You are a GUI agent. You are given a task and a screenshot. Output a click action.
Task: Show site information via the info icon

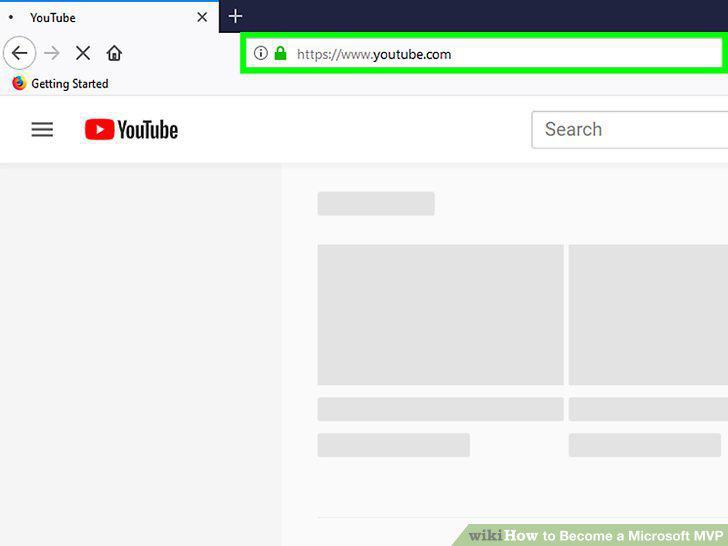pyautogui.click(x=260, y=53)
